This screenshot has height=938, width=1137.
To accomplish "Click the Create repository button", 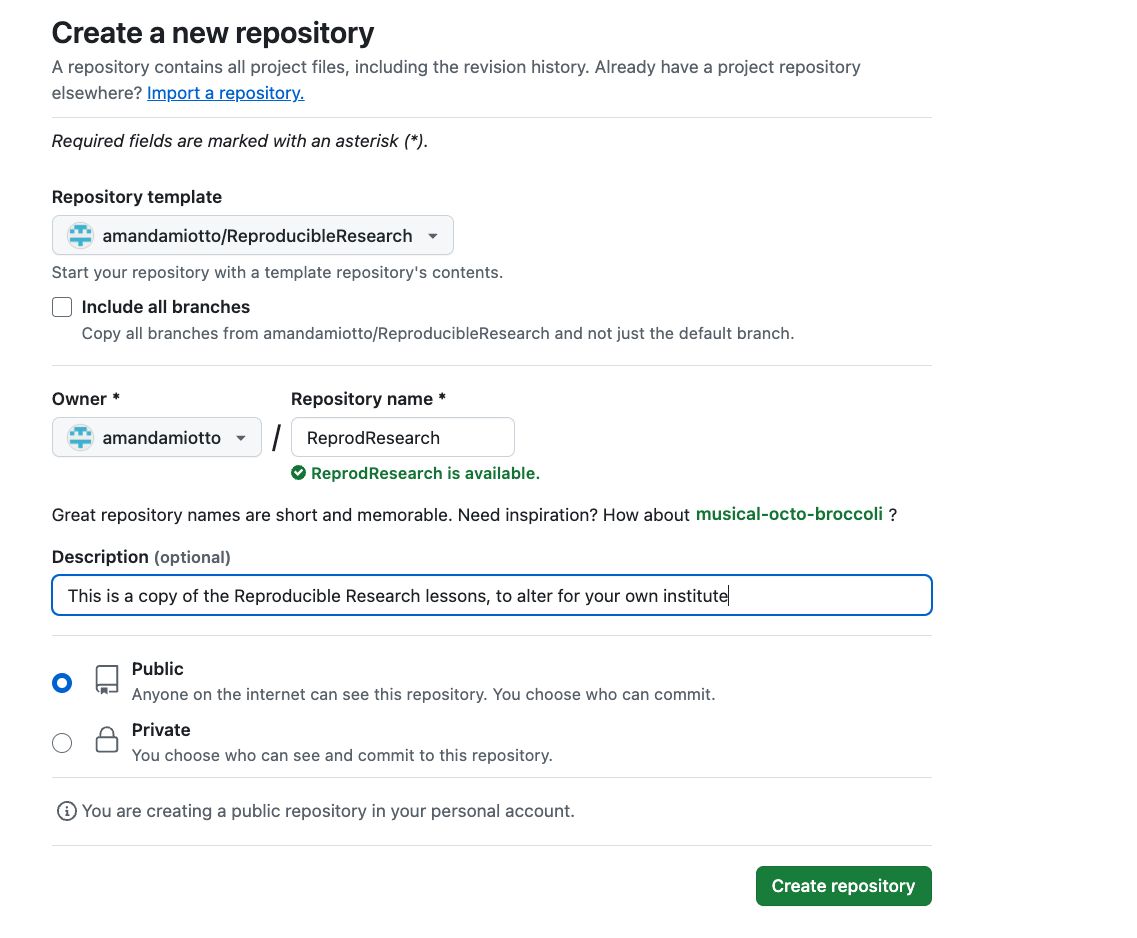I will (843, 886).
